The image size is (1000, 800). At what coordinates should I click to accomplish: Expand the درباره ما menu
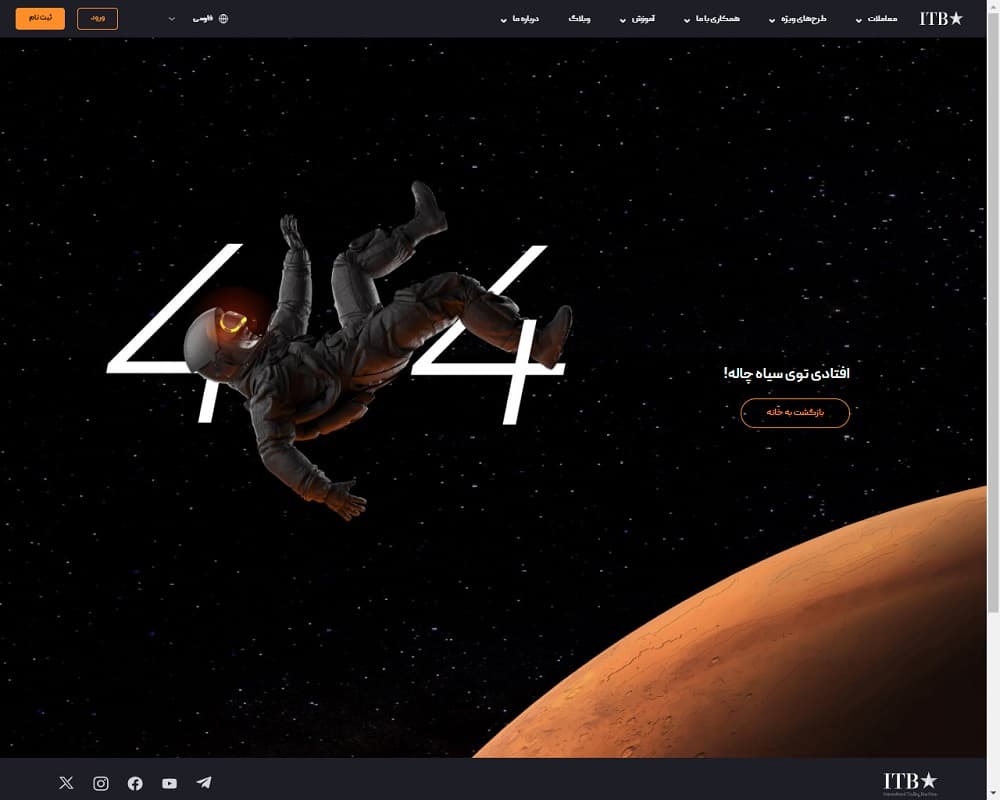pyautogui.click(x=520, y=19)
